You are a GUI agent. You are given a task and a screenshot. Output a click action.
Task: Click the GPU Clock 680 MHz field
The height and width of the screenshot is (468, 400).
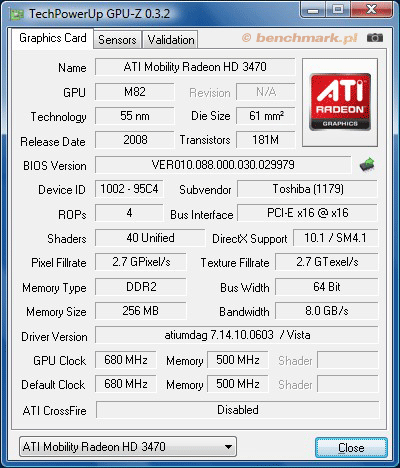tap(126, 360)
